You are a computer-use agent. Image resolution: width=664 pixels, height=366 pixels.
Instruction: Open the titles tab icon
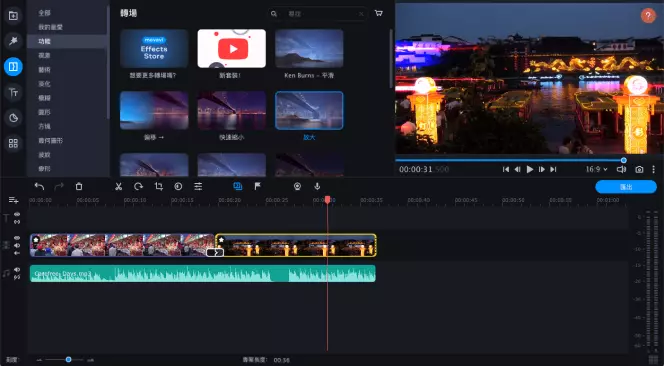[13, 93]
